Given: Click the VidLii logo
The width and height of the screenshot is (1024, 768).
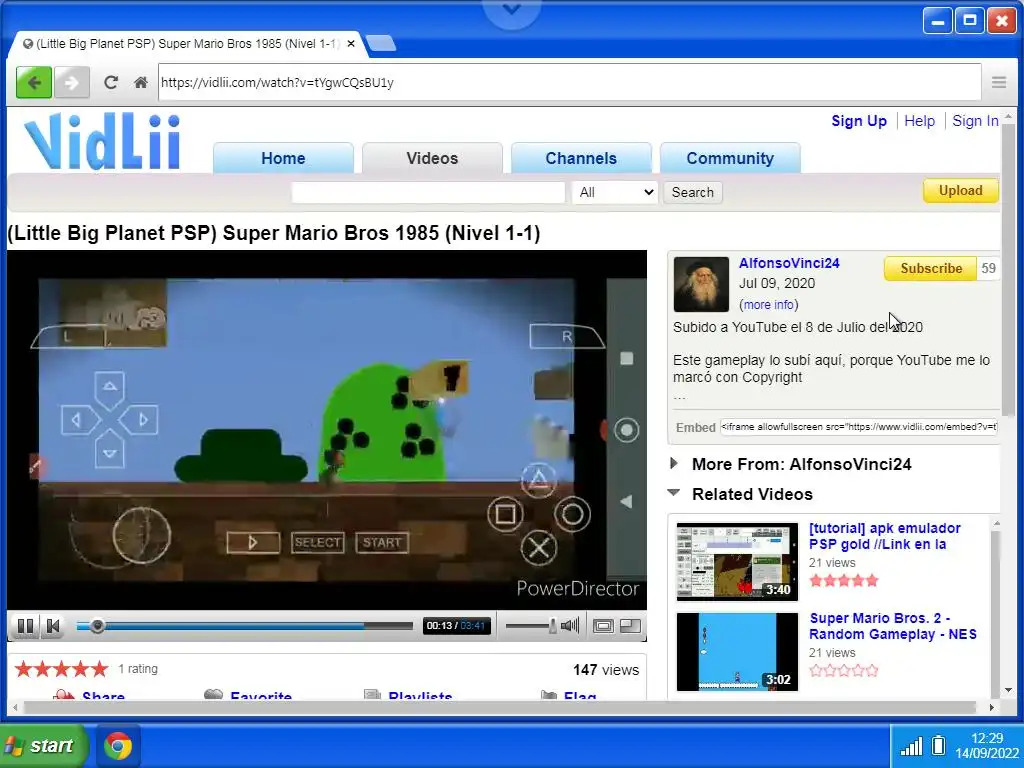Looking at the screenshot, I should point(103,141).
